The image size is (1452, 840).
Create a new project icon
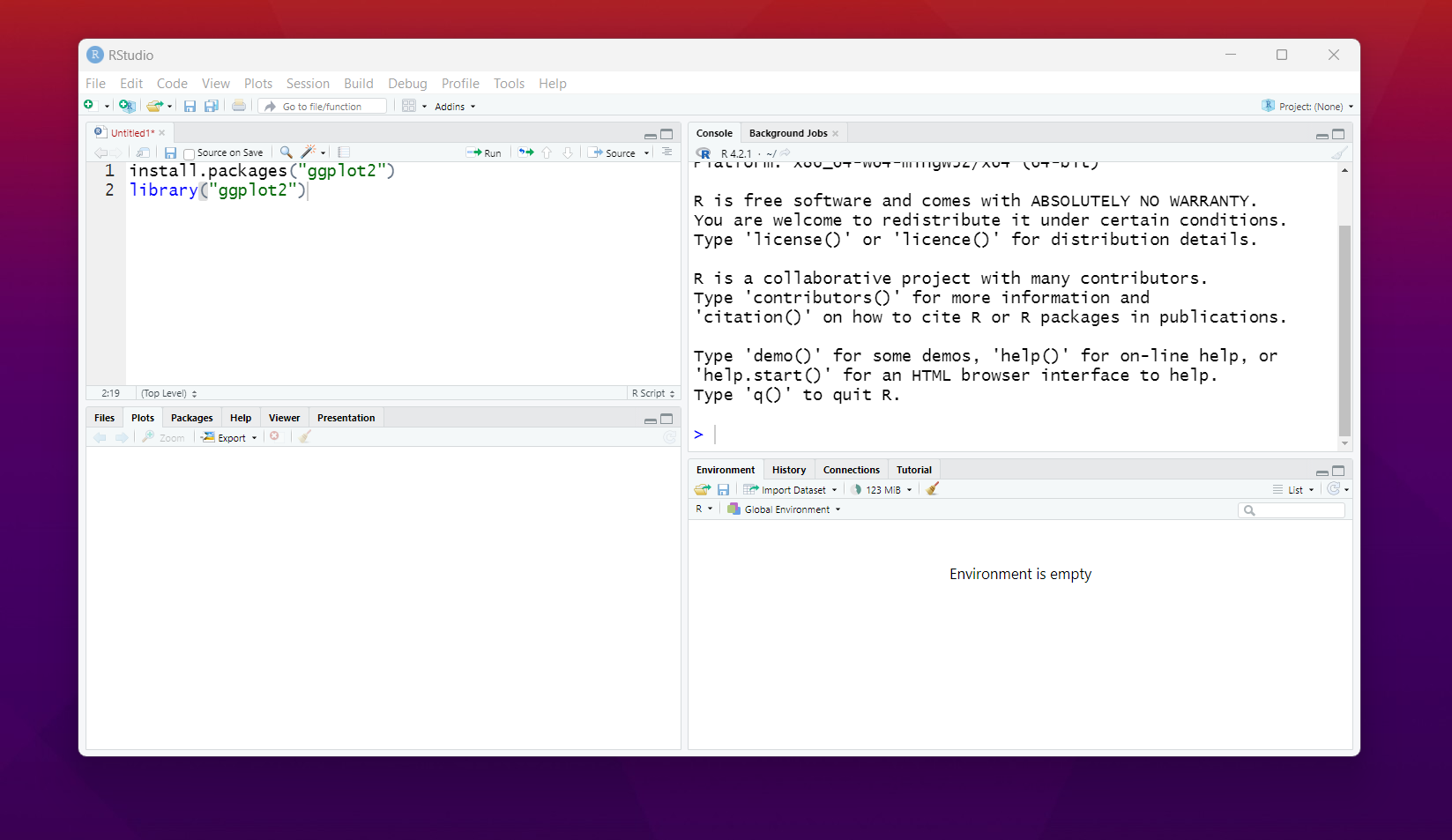(x=127, y=106)
